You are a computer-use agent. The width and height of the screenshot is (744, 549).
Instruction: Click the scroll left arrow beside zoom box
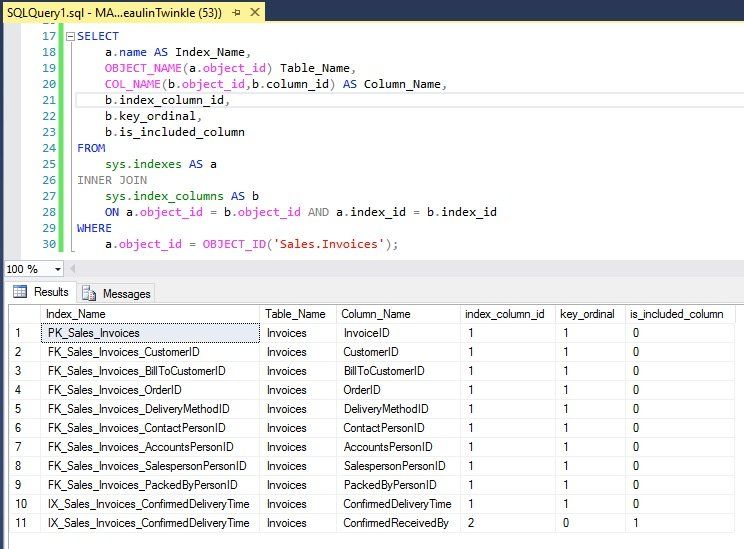click(x=73, y=269)
